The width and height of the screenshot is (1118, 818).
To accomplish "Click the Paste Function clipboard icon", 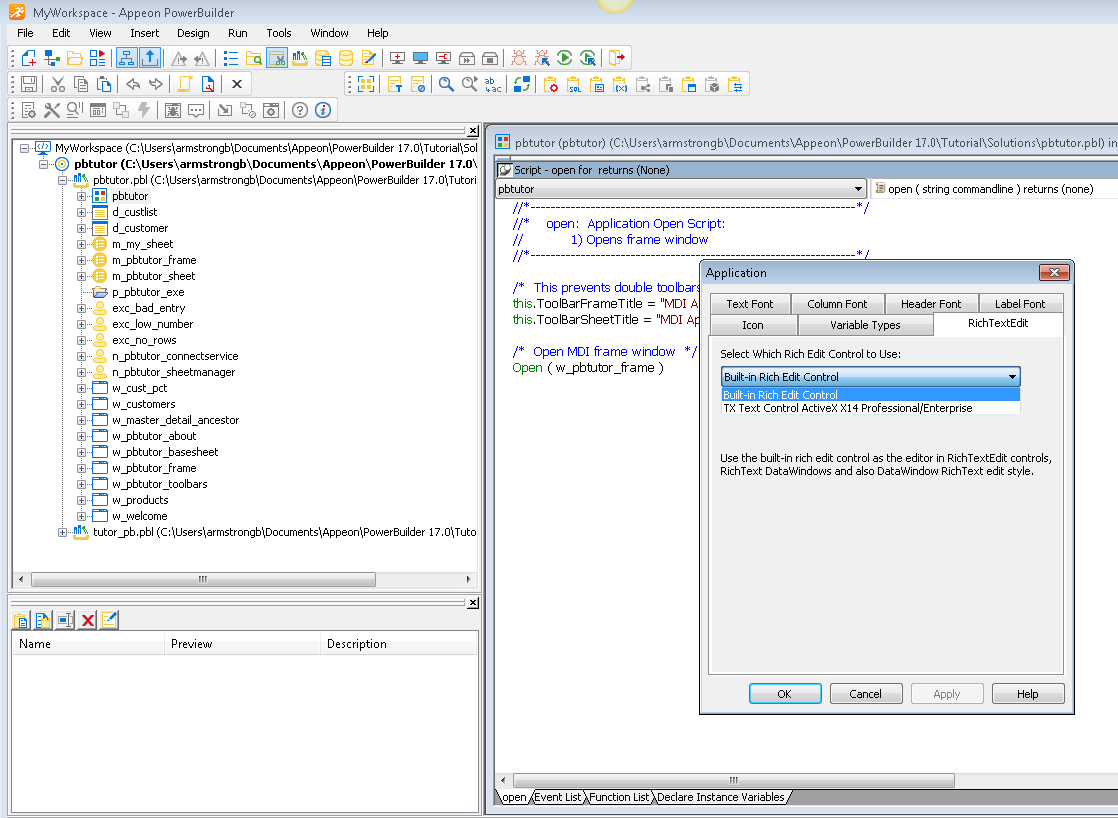I will 620,84.
